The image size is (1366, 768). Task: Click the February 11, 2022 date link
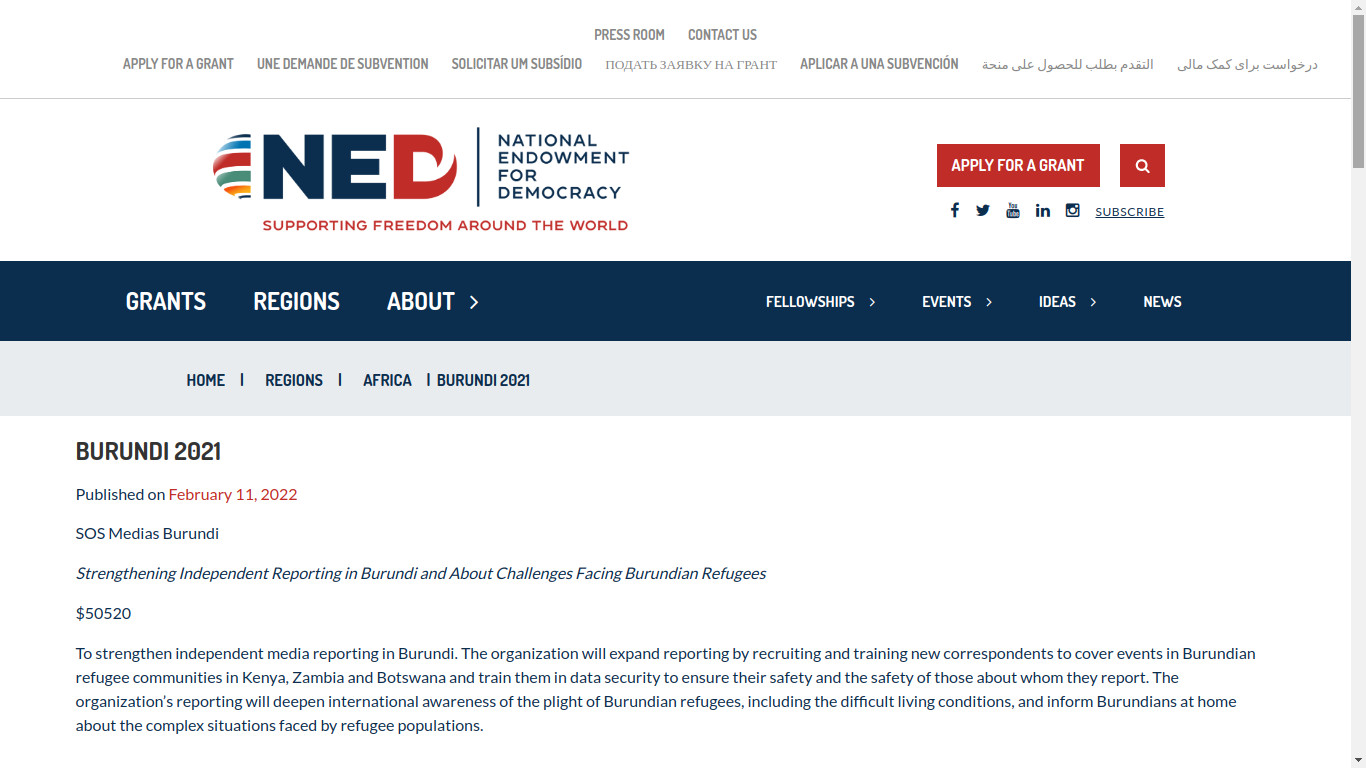(x=232, y=494)
